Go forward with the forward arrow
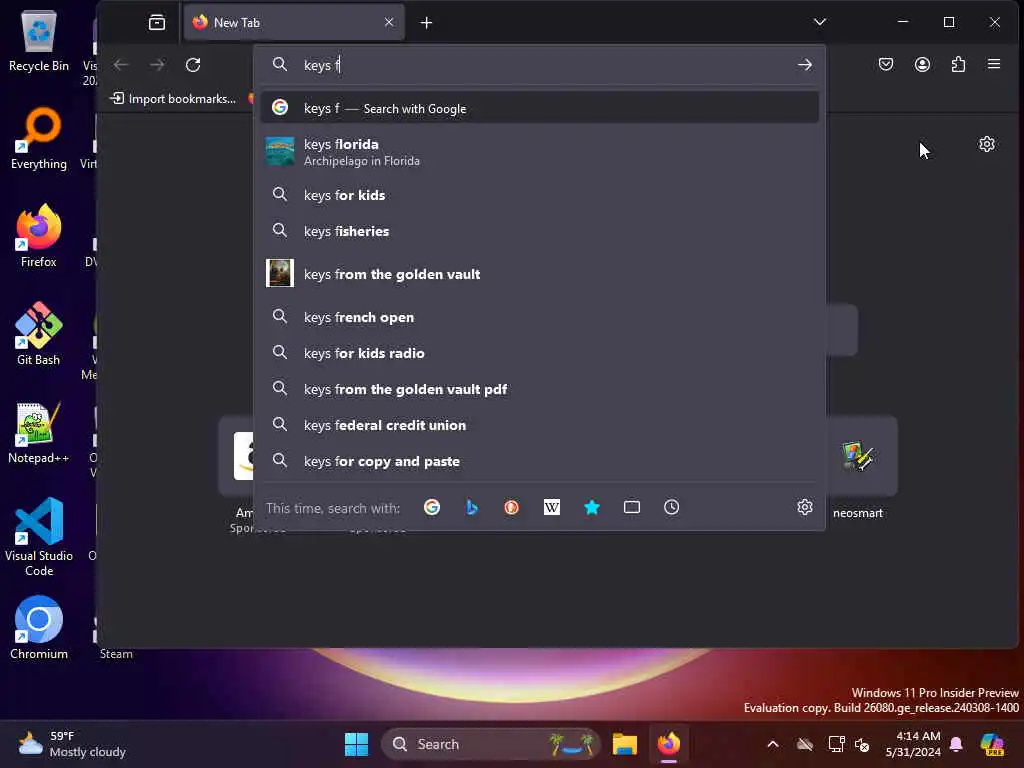The width and height of the screenshot is (1024, 768). 157,65
